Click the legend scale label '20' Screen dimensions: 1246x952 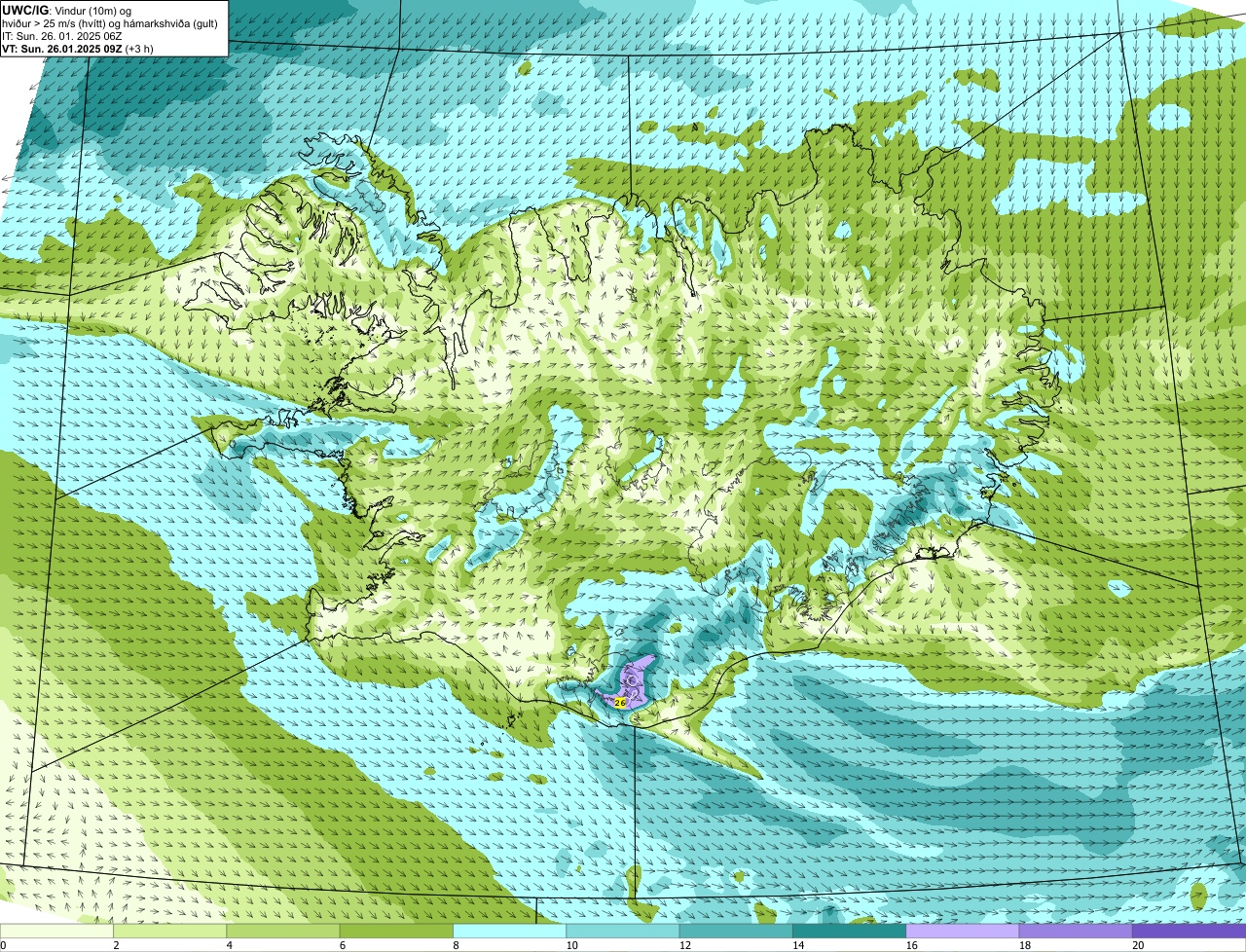click(x=1138, y=945)
